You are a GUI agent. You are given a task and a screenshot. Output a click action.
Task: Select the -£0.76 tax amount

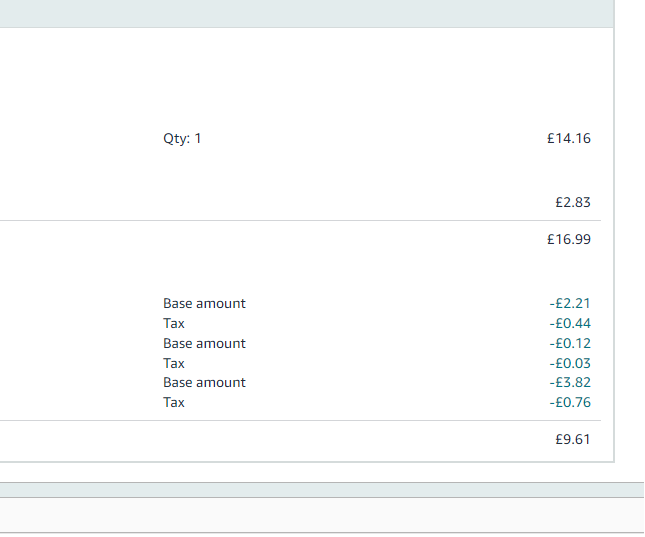570,402
